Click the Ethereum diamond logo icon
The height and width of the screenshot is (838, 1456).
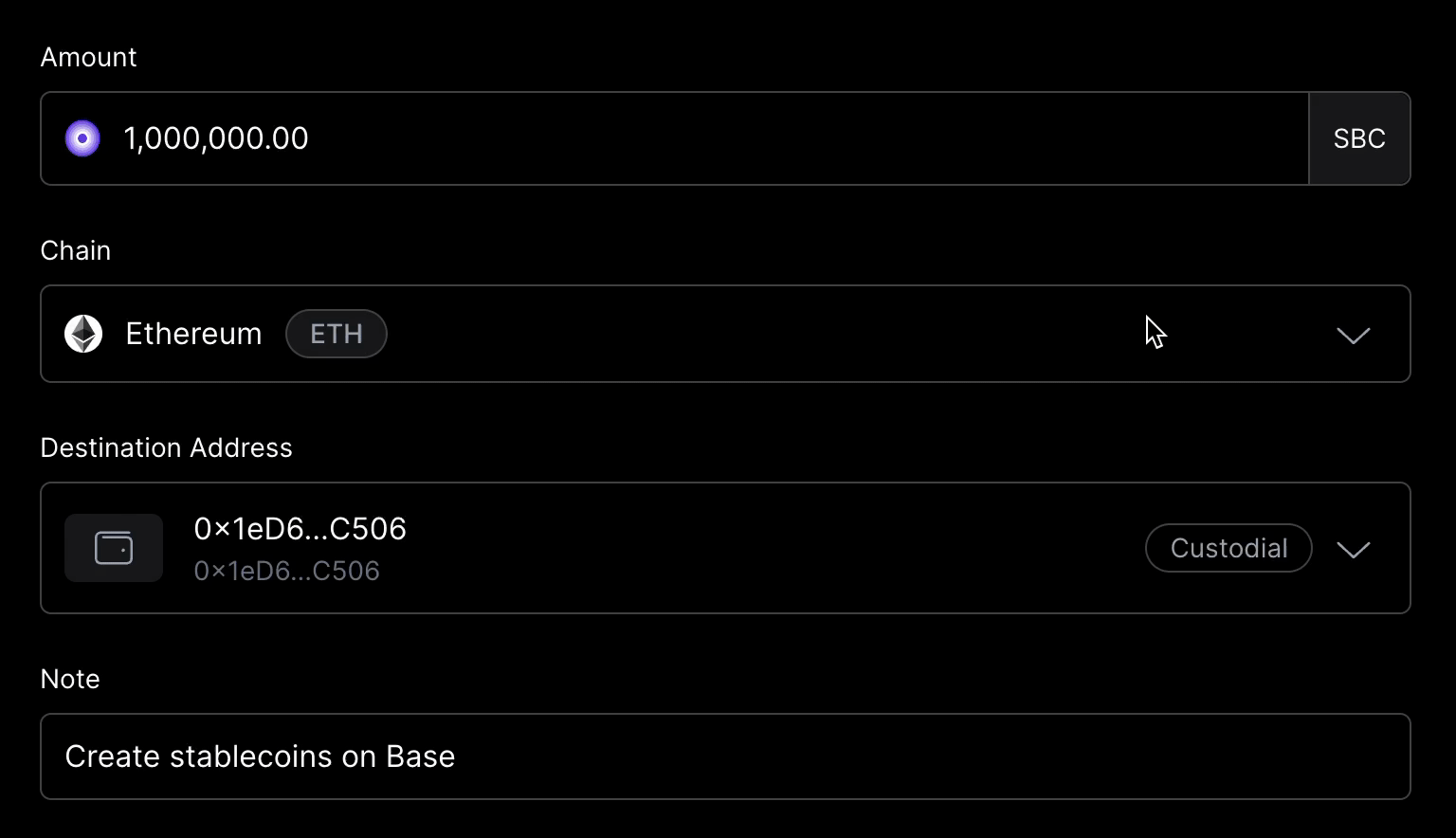click(83, 334)
